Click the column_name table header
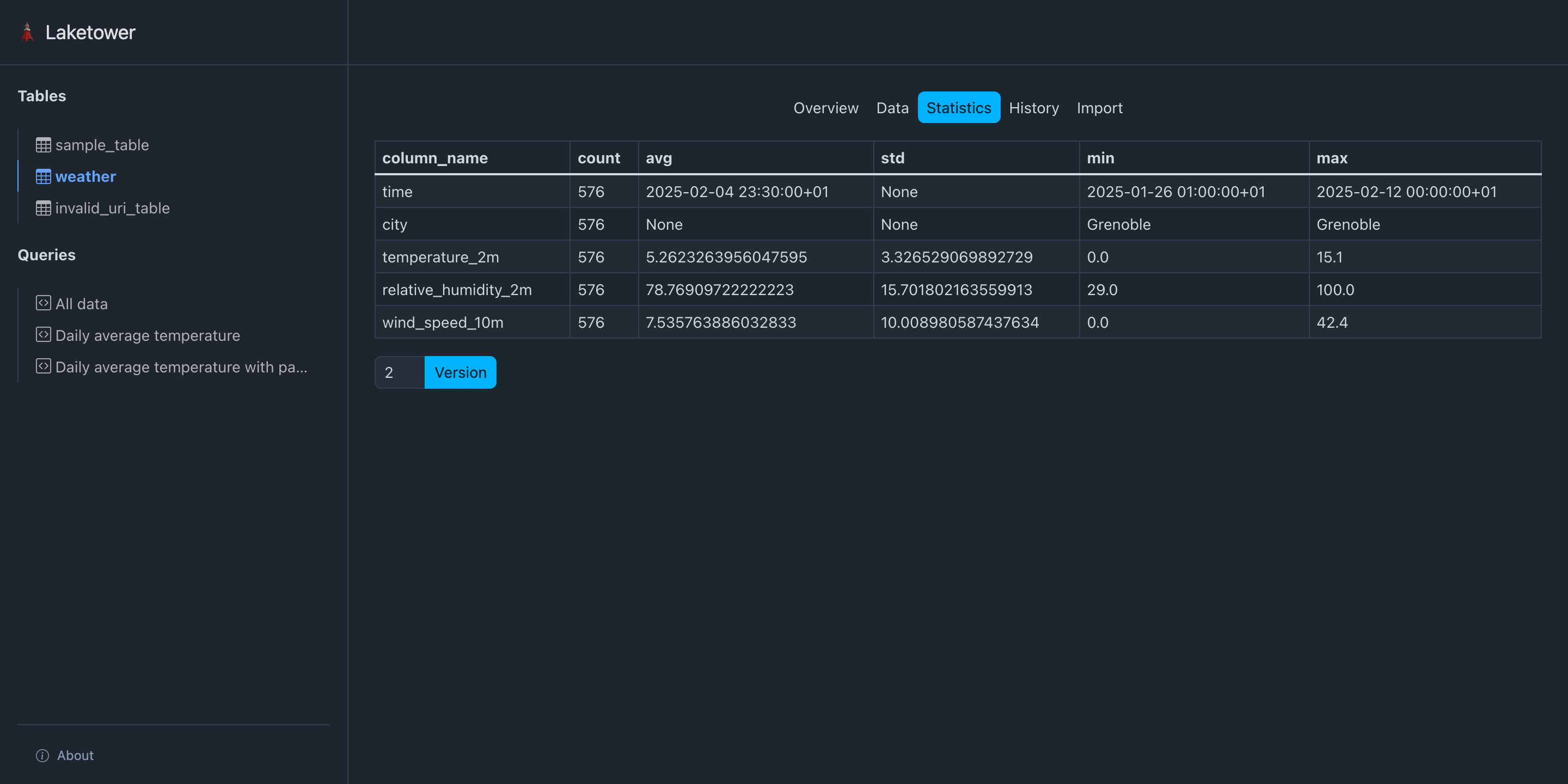Image resolution: width=1568 pixels, height=784 pixels. pos(435,157)
